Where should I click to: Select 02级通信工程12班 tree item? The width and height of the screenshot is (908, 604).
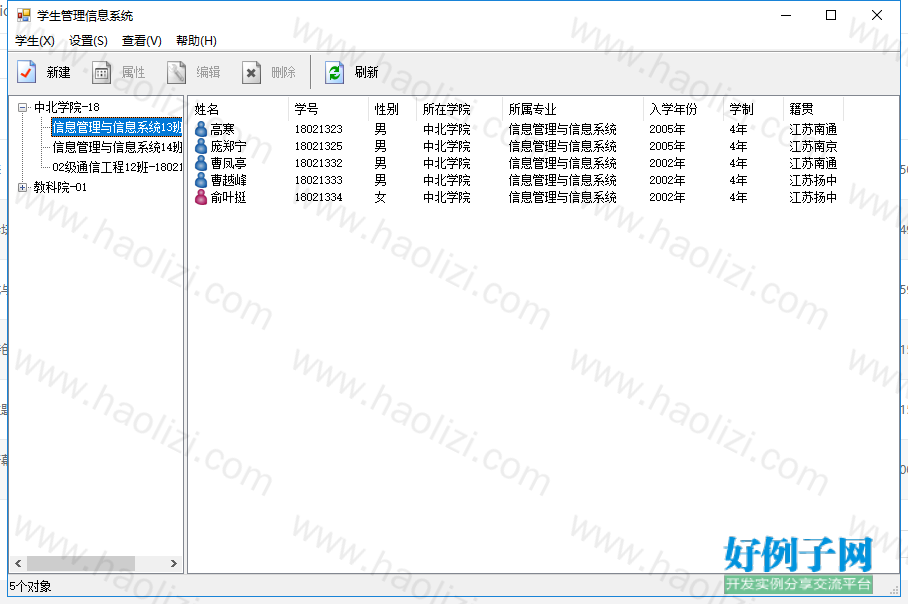(117, 167)
